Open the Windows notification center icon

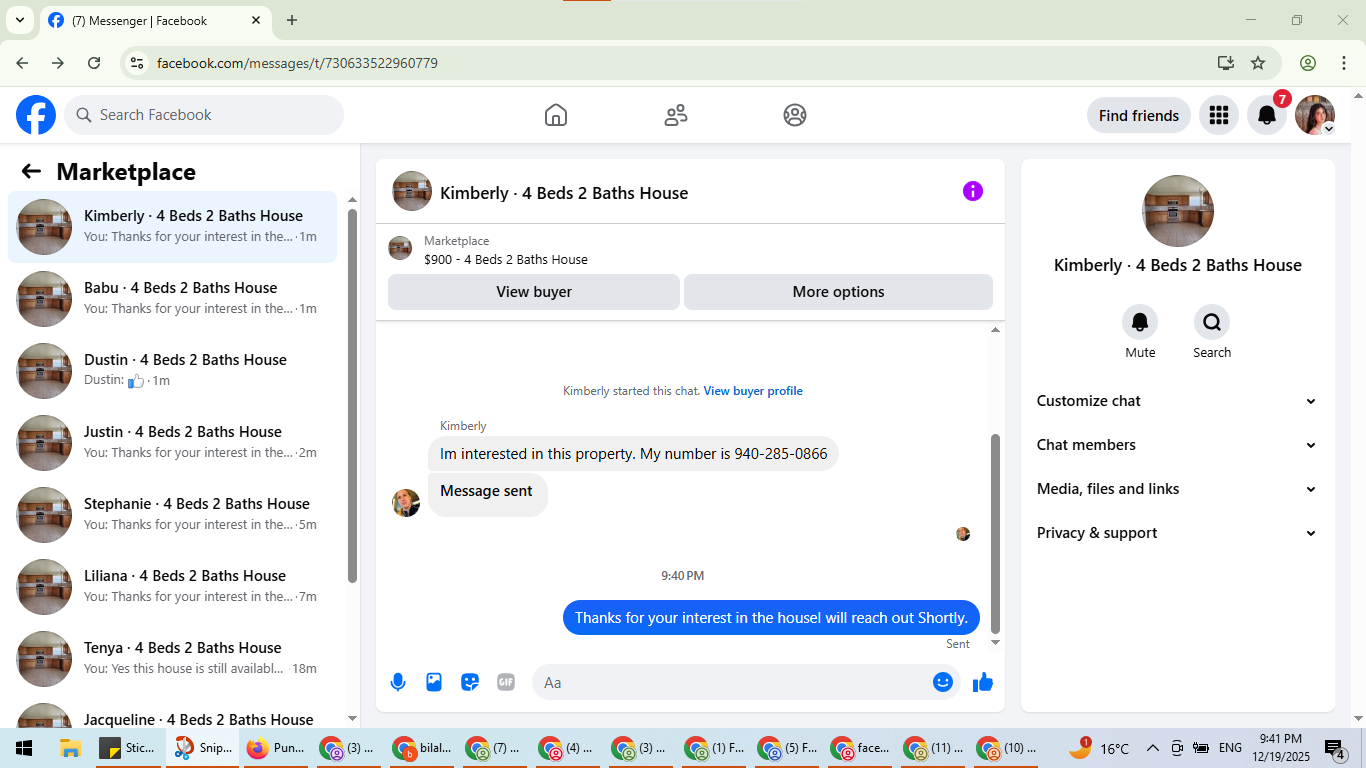[1335, 748]
